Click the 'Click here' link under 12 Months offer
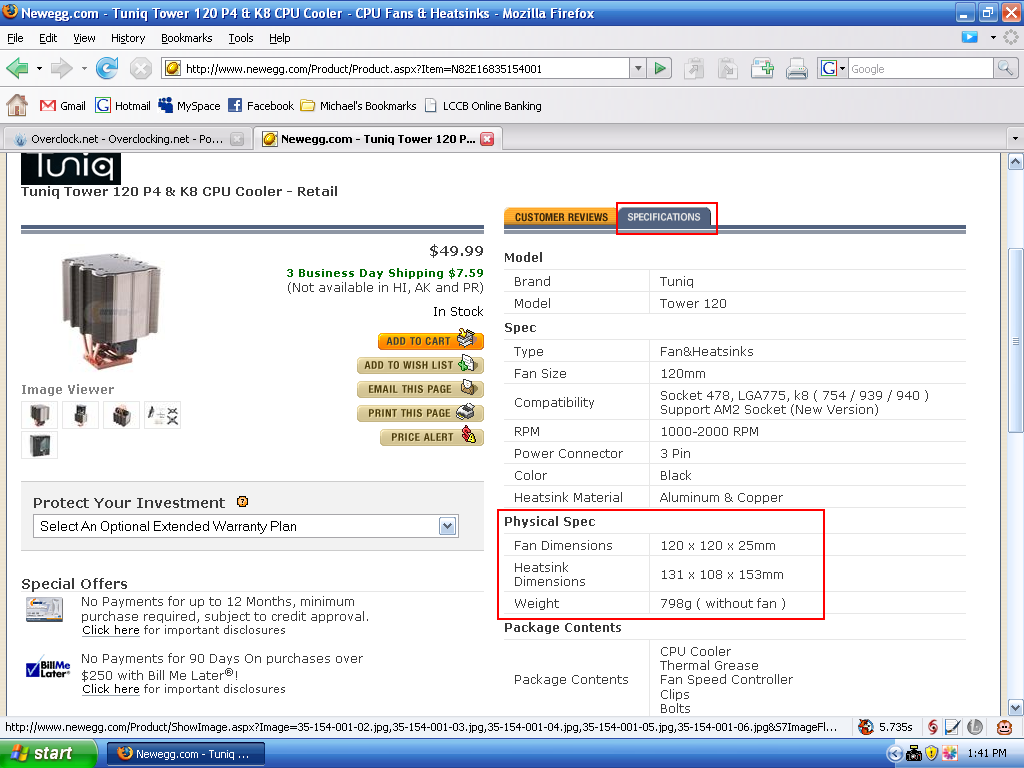This screenshot has width=1024, height=768. tap(110, 630)
